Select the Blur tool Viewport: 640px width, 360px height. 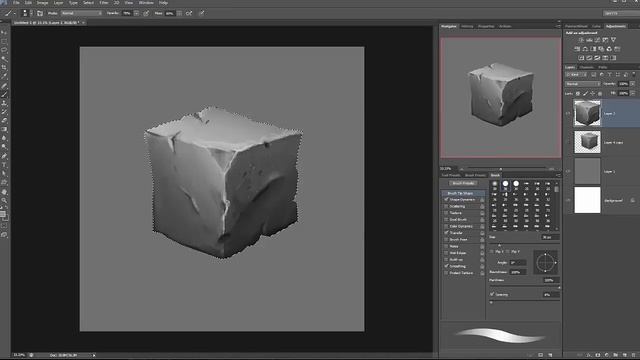4,138
